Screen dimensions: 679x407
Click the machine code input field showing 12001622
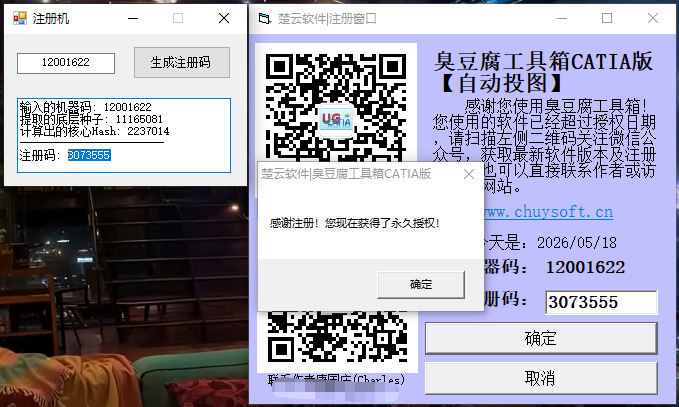click(x=66, y=63)
